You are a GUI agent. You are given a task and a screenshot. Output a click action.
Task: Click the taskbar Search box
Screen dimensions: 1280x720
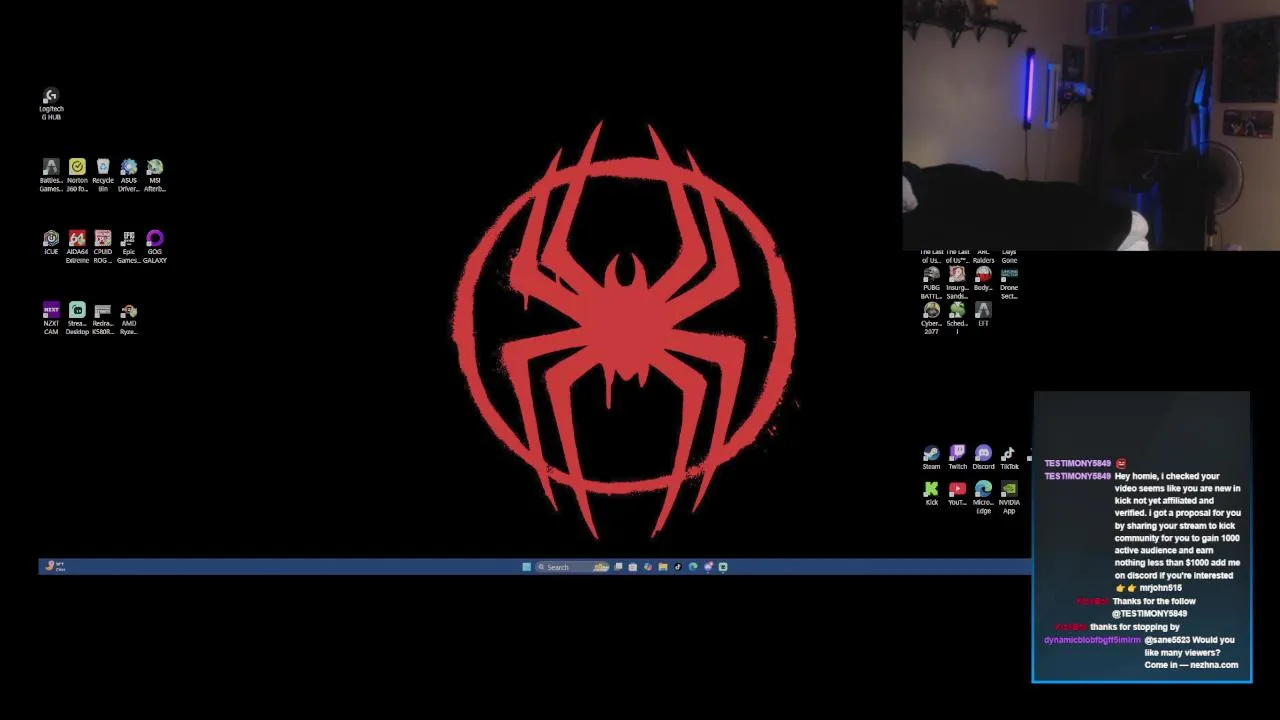pyautogui.click(x=573, y=567)
